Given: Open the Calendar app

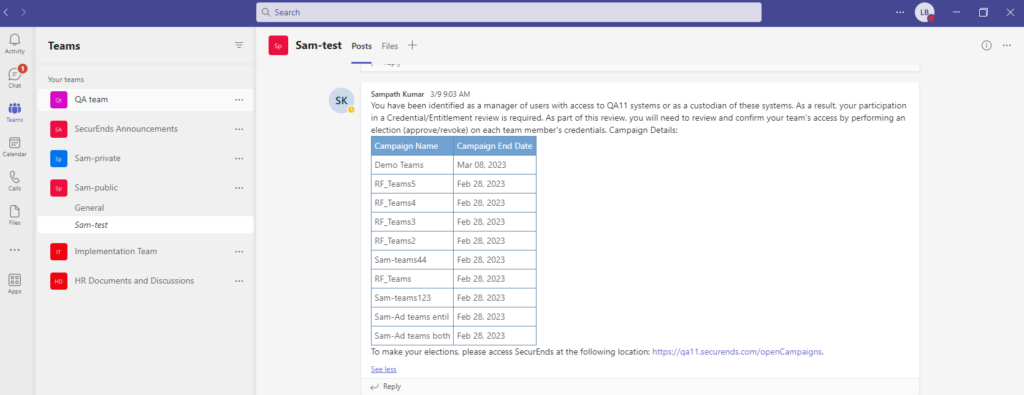Looking at the screenshot, I should [x=14, y=146].
